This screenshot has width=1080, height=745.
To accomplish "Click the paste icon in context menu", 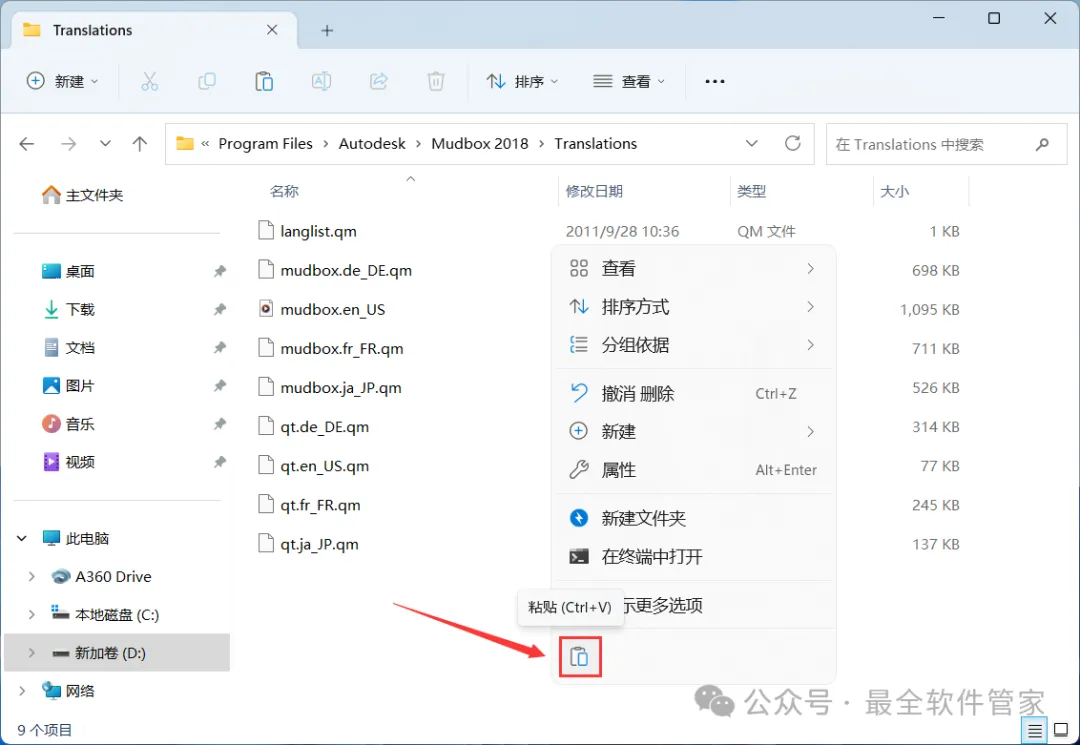I will (x=580, y=657).
